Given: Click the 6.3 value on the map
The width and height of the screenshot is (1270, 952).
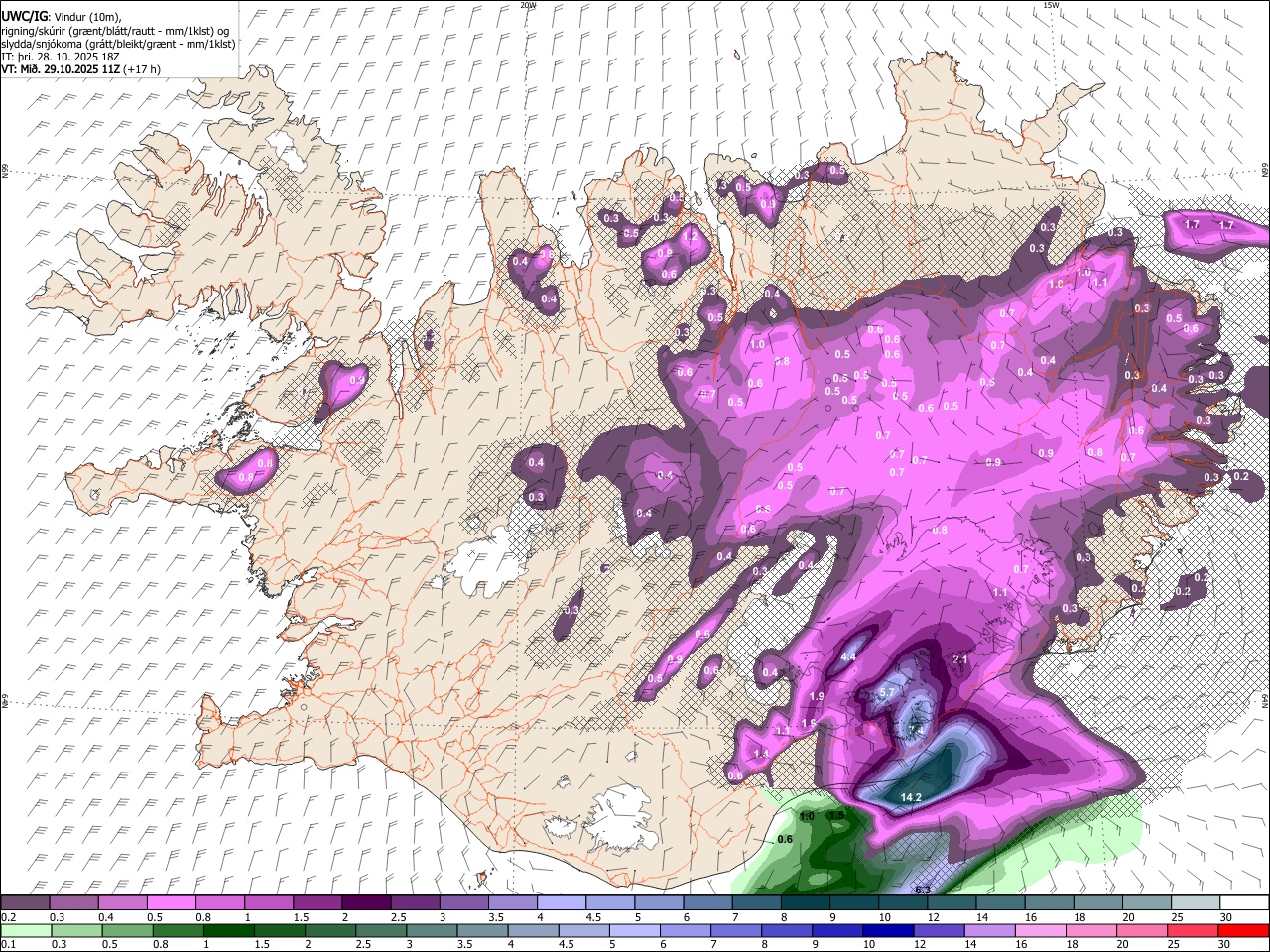Looking at the screenshot, I should (x=922, y=890).
